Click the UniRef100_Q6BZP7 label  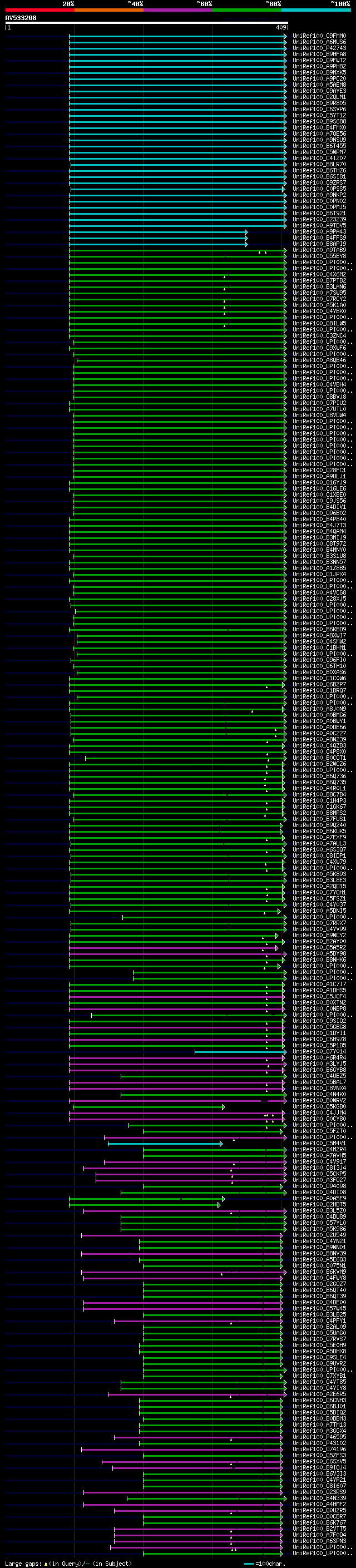click(x=319, y=684)
